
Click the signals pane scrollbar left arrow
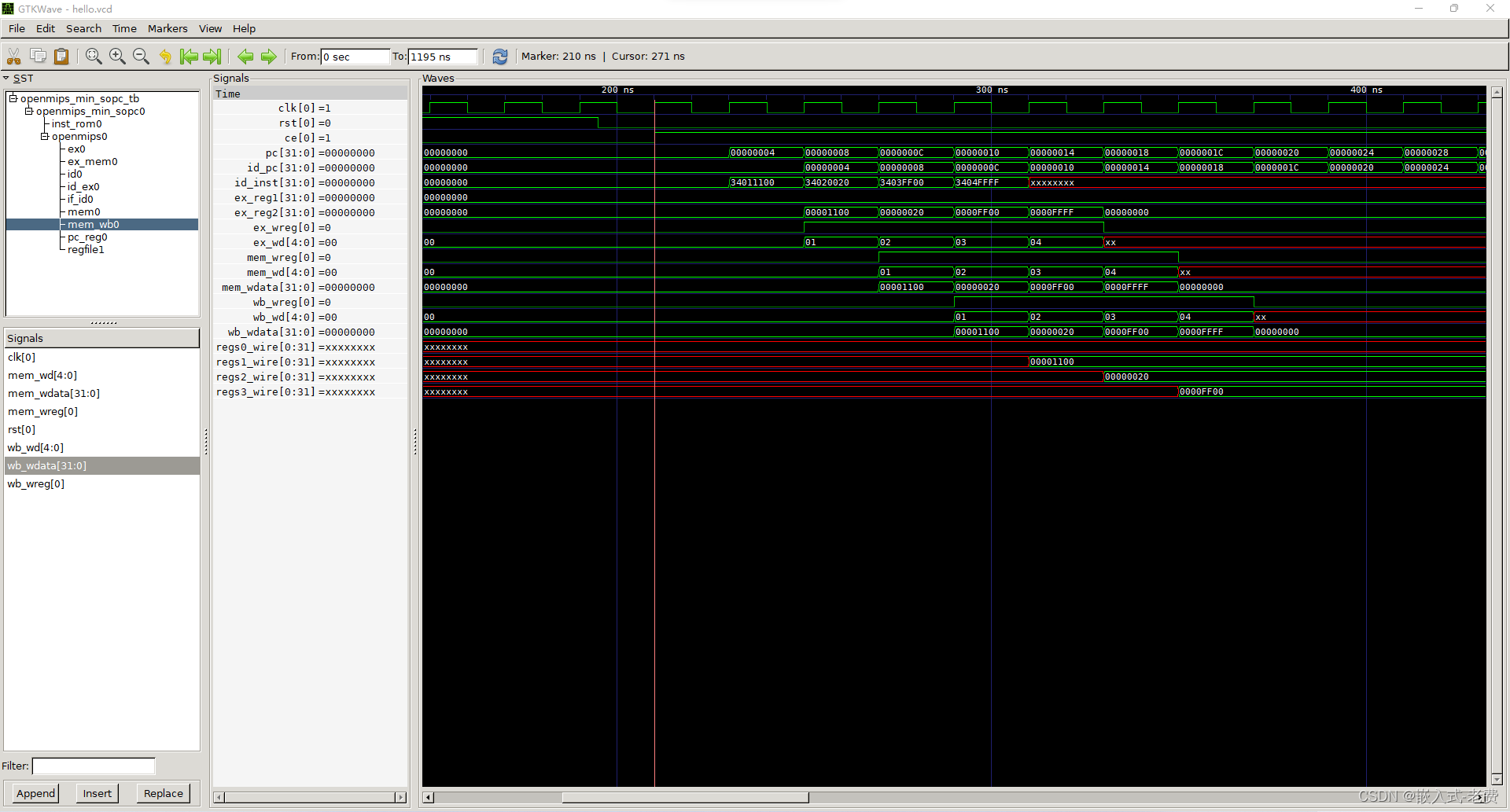click(219, 797)
